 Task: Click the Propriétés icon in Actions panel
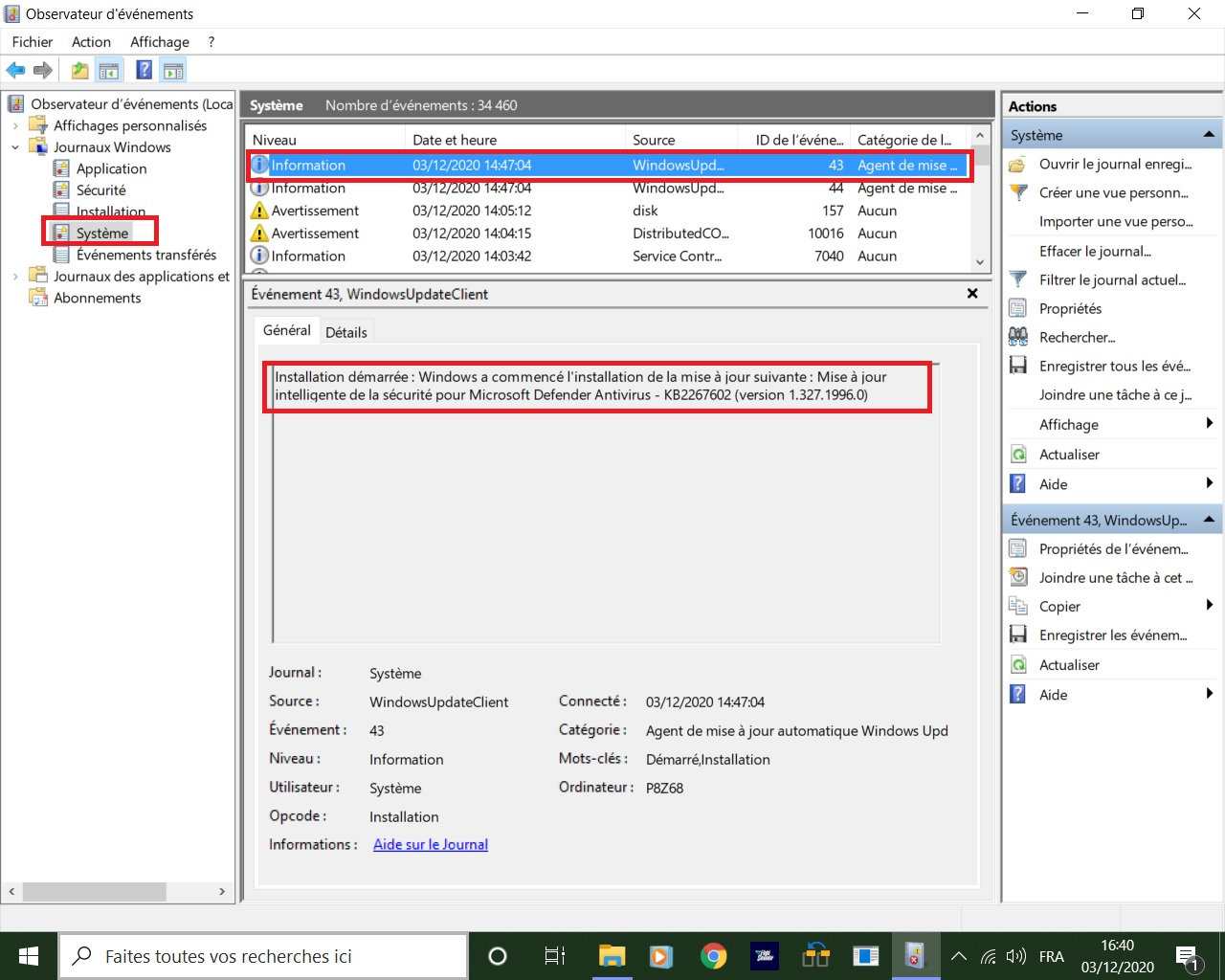point(1018,308)
